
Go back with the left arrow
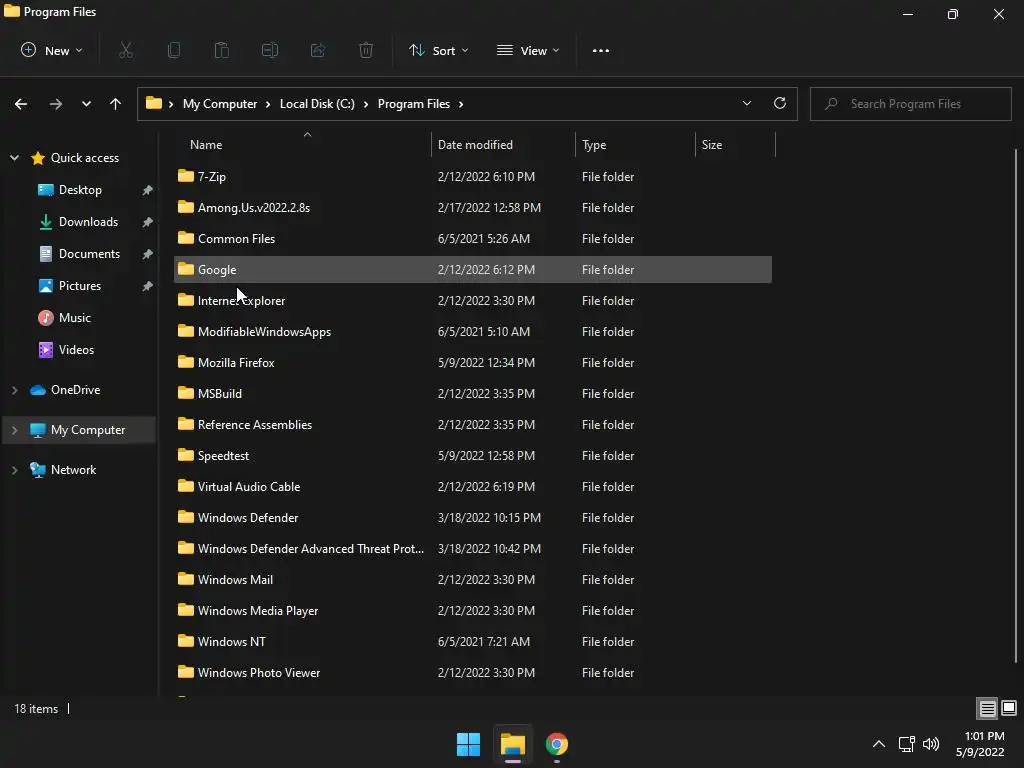click(21, 104)
